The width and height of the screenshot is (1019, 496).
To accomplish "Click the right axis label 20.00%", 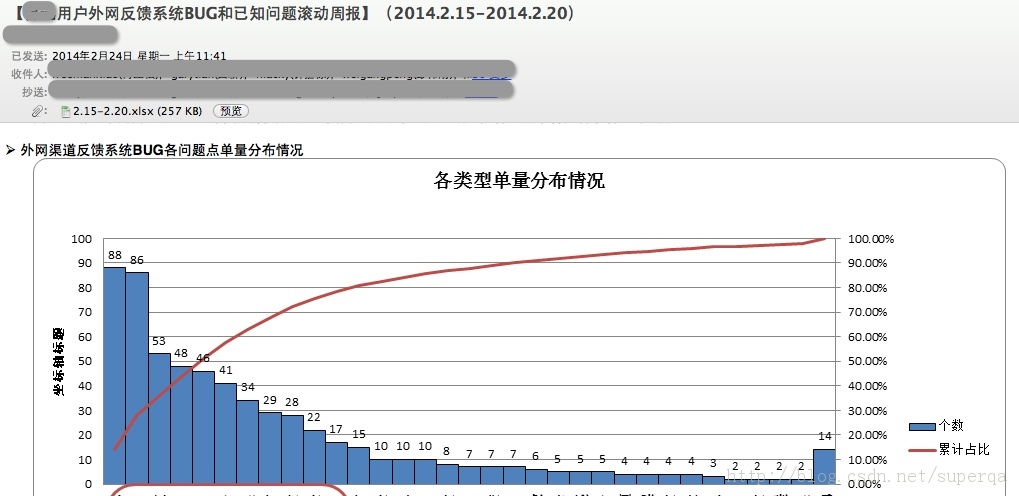I will pyautogui.click(x=868, y=435).
